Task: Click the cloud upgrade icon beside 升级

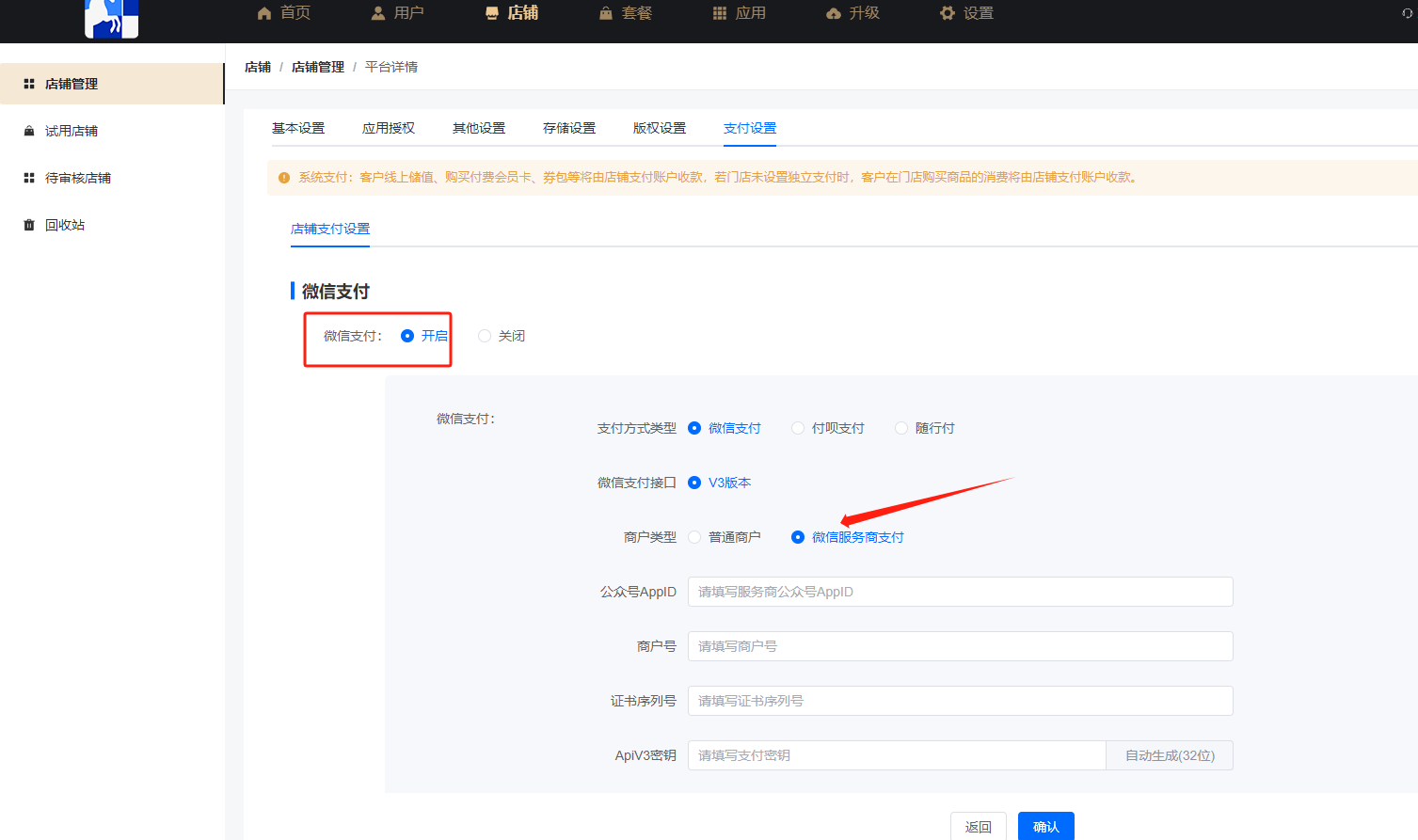Action: [834, 13]
